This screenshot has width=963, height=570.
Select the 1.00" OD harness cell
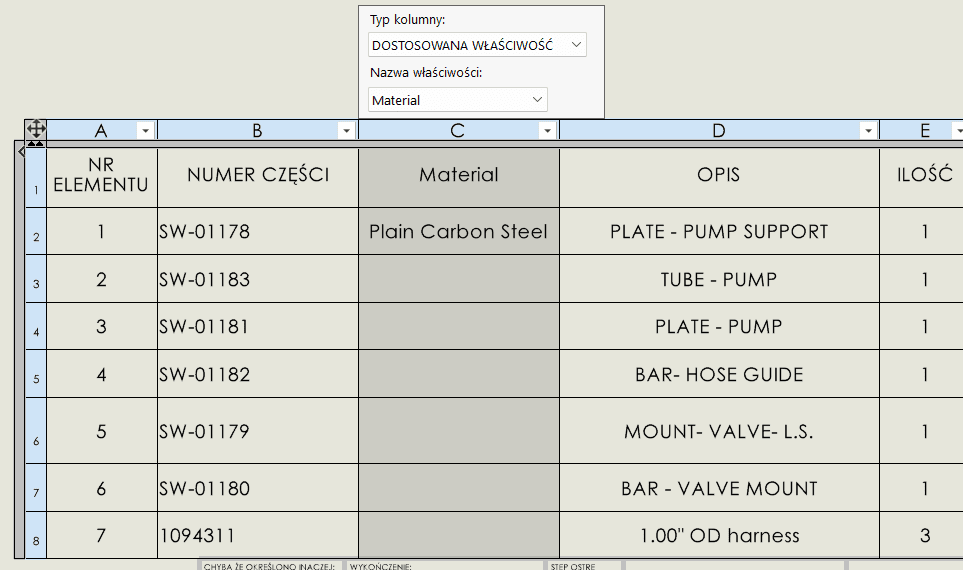pyautogui.click(x=719, y=536)
